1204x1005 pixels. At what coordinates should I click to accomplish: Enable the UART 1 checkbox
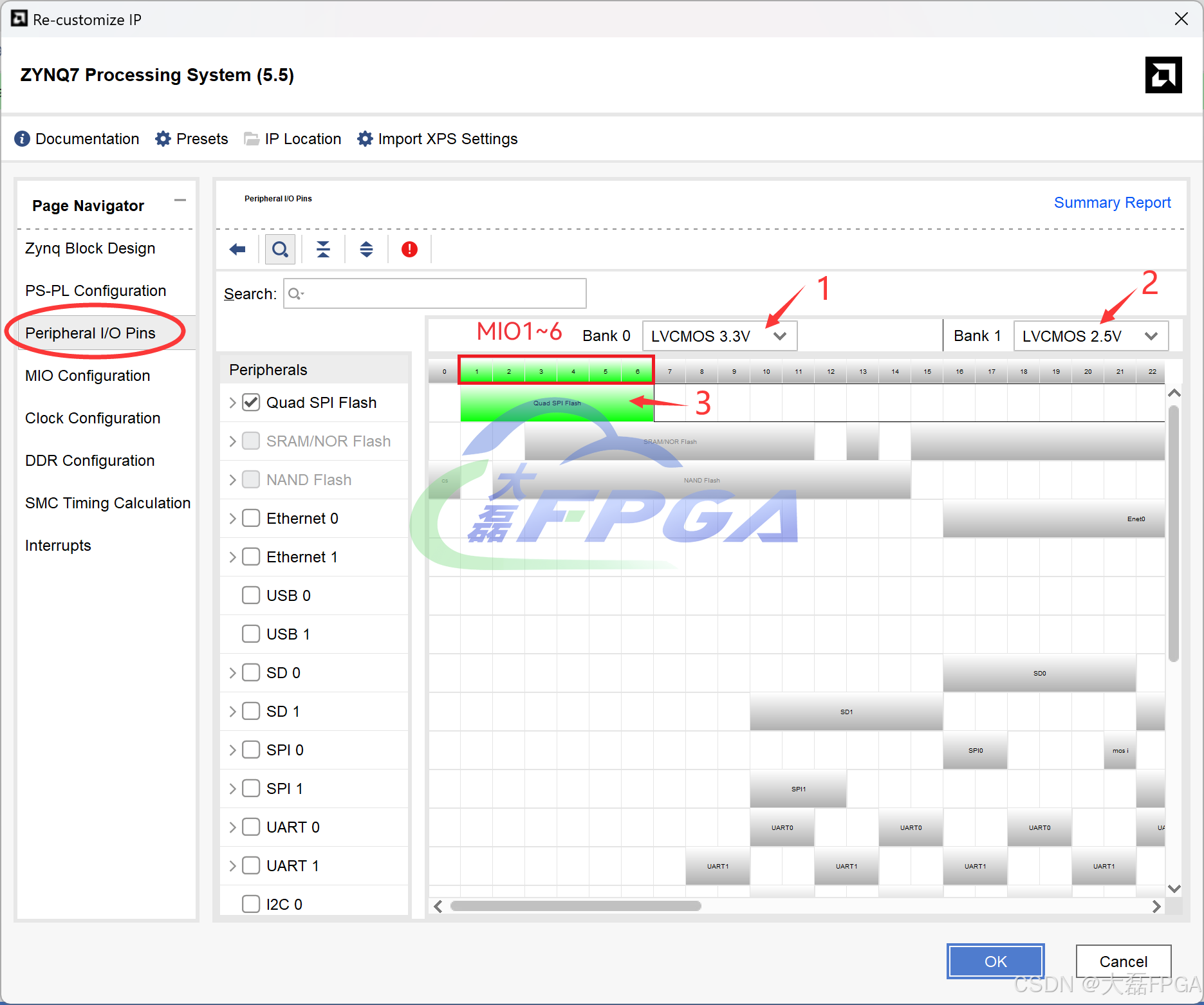pos(251,866)
